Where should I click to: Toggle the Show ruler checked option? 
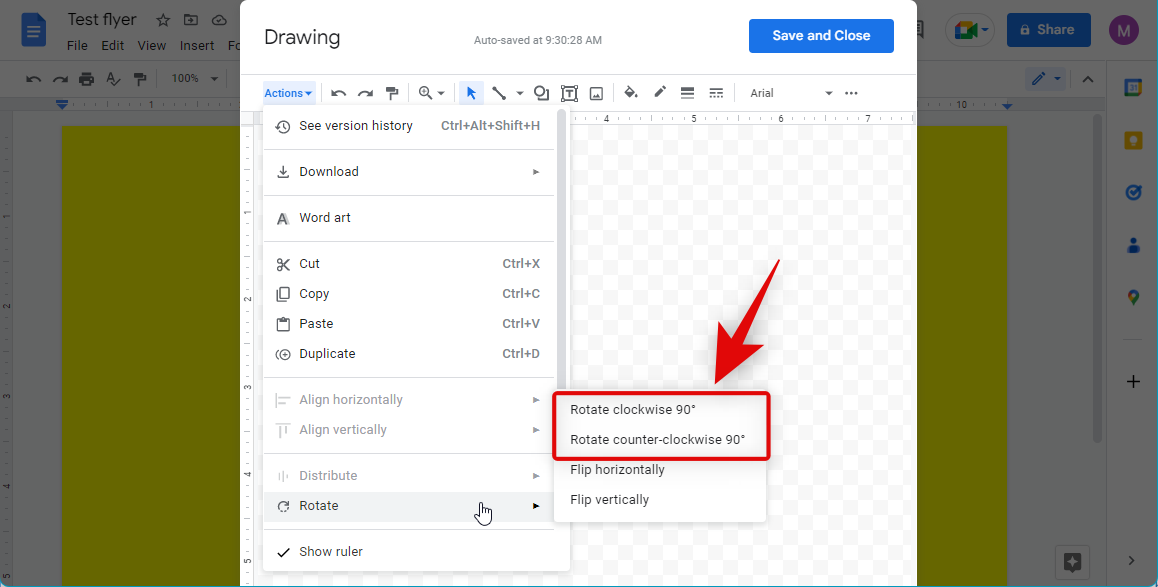(330, 552)
